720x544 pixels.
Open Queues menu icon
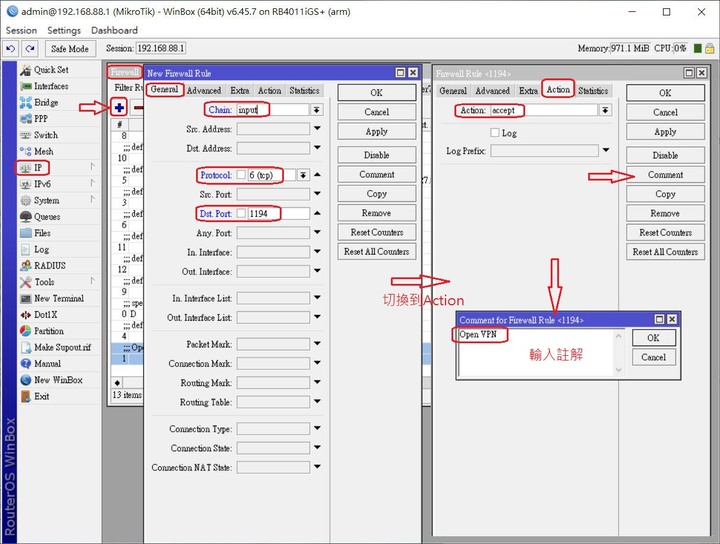(25, 217)
